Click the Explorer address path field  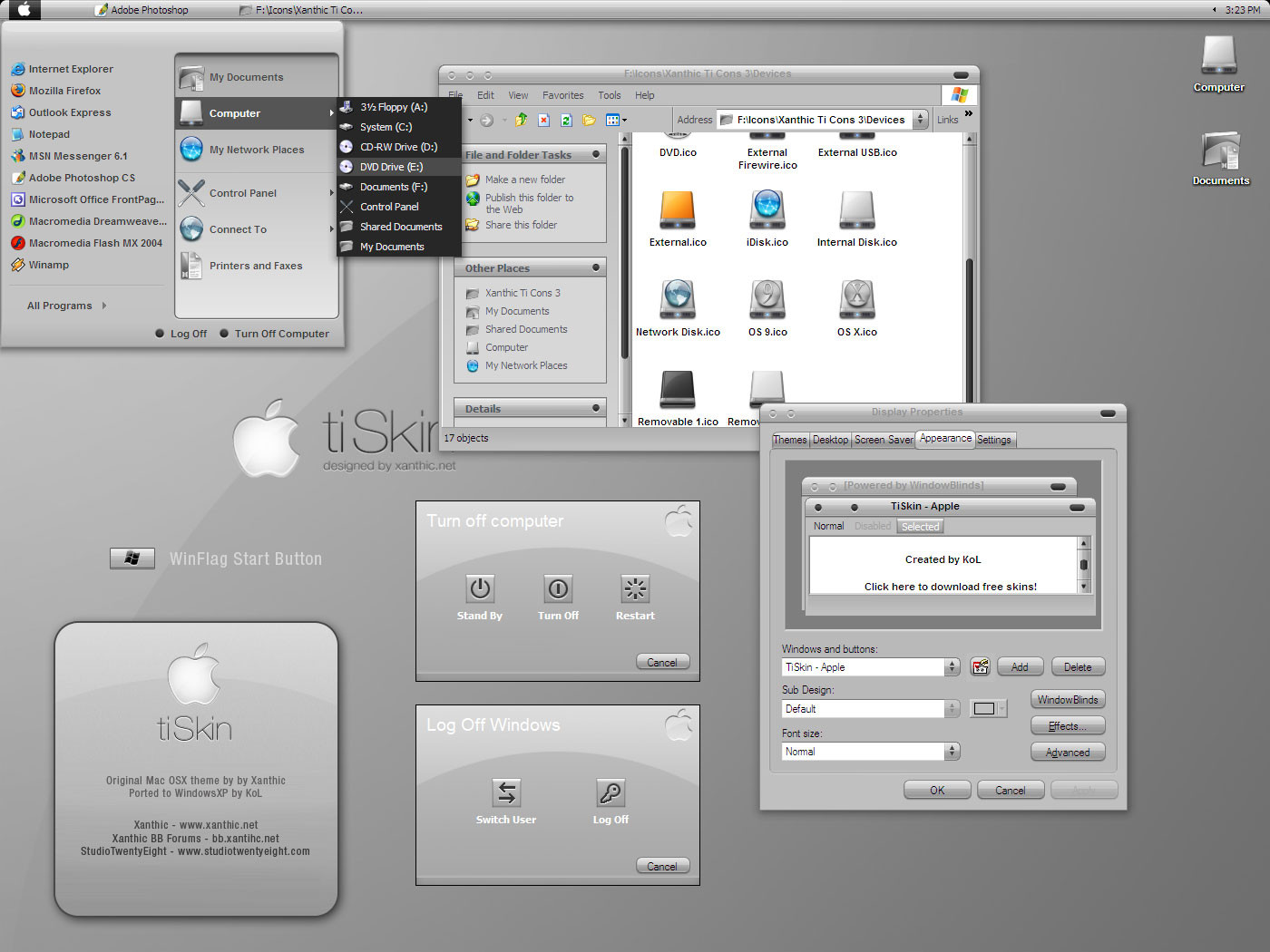tap(816, 120)
